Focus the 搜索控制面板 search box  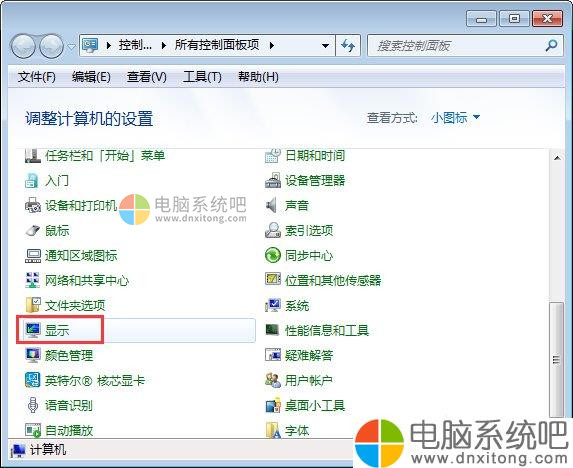458,46
